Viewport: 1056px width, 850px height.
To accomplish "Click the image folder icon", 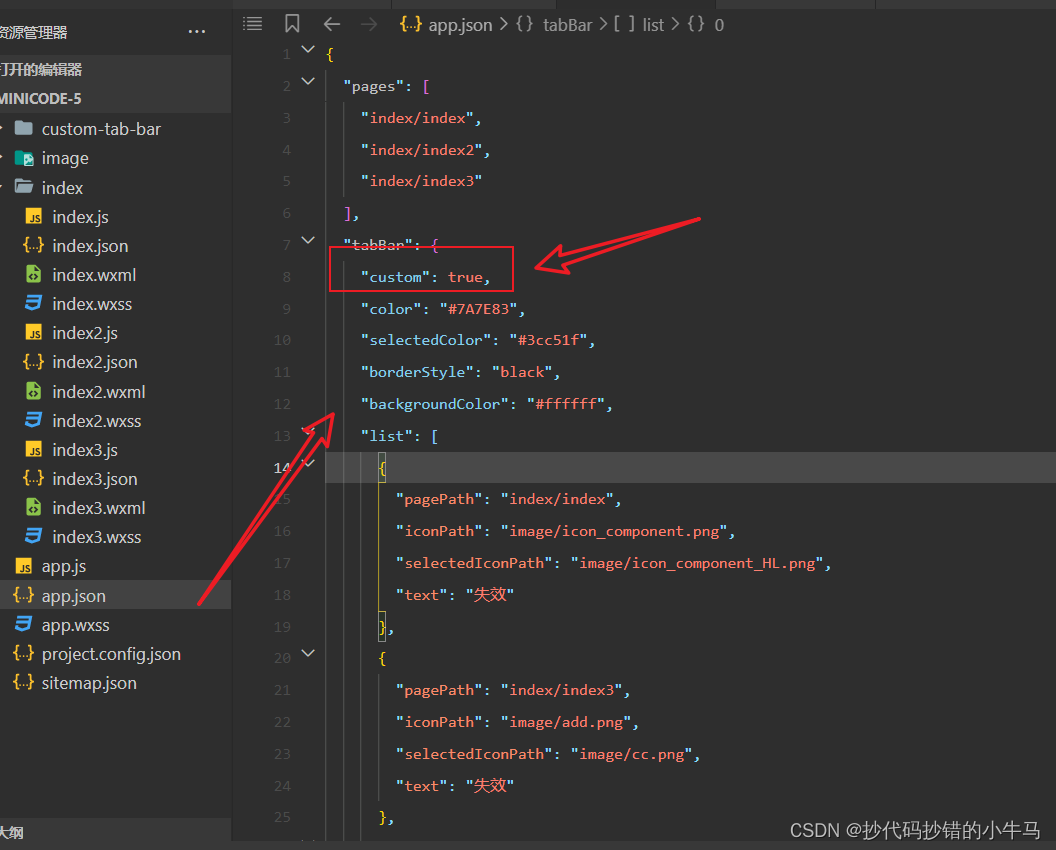I will pos(24,158).
